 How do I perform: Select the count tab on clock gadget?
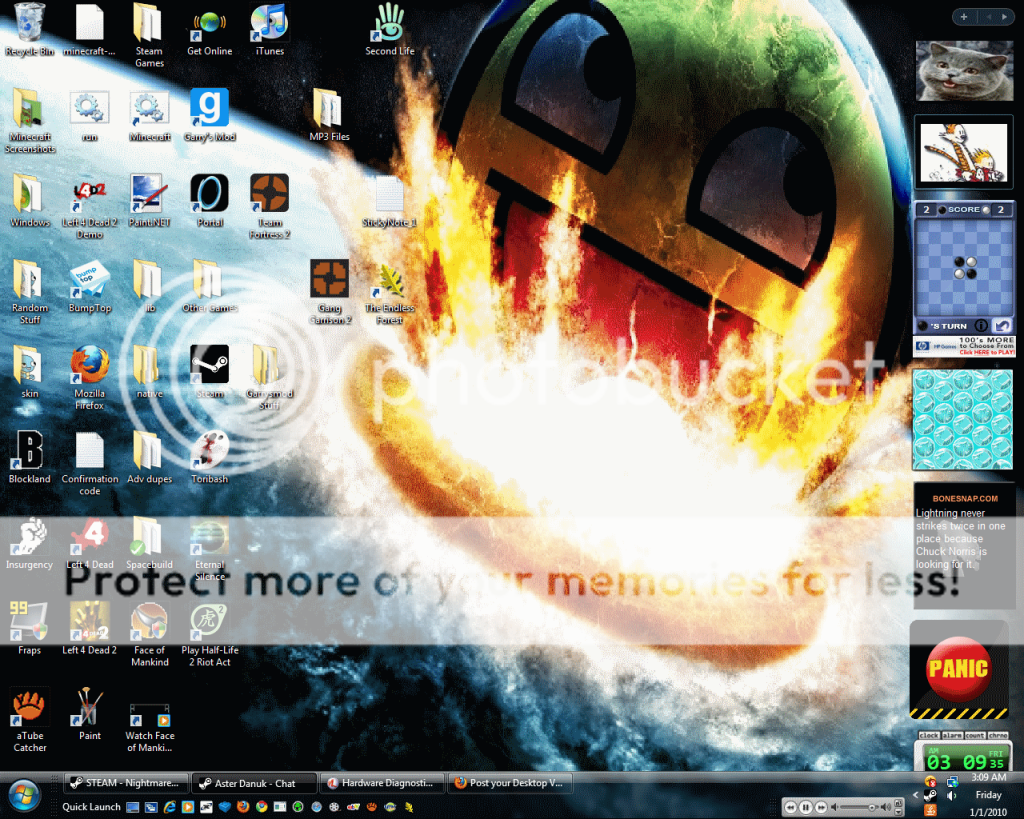(x=974, y=735)
